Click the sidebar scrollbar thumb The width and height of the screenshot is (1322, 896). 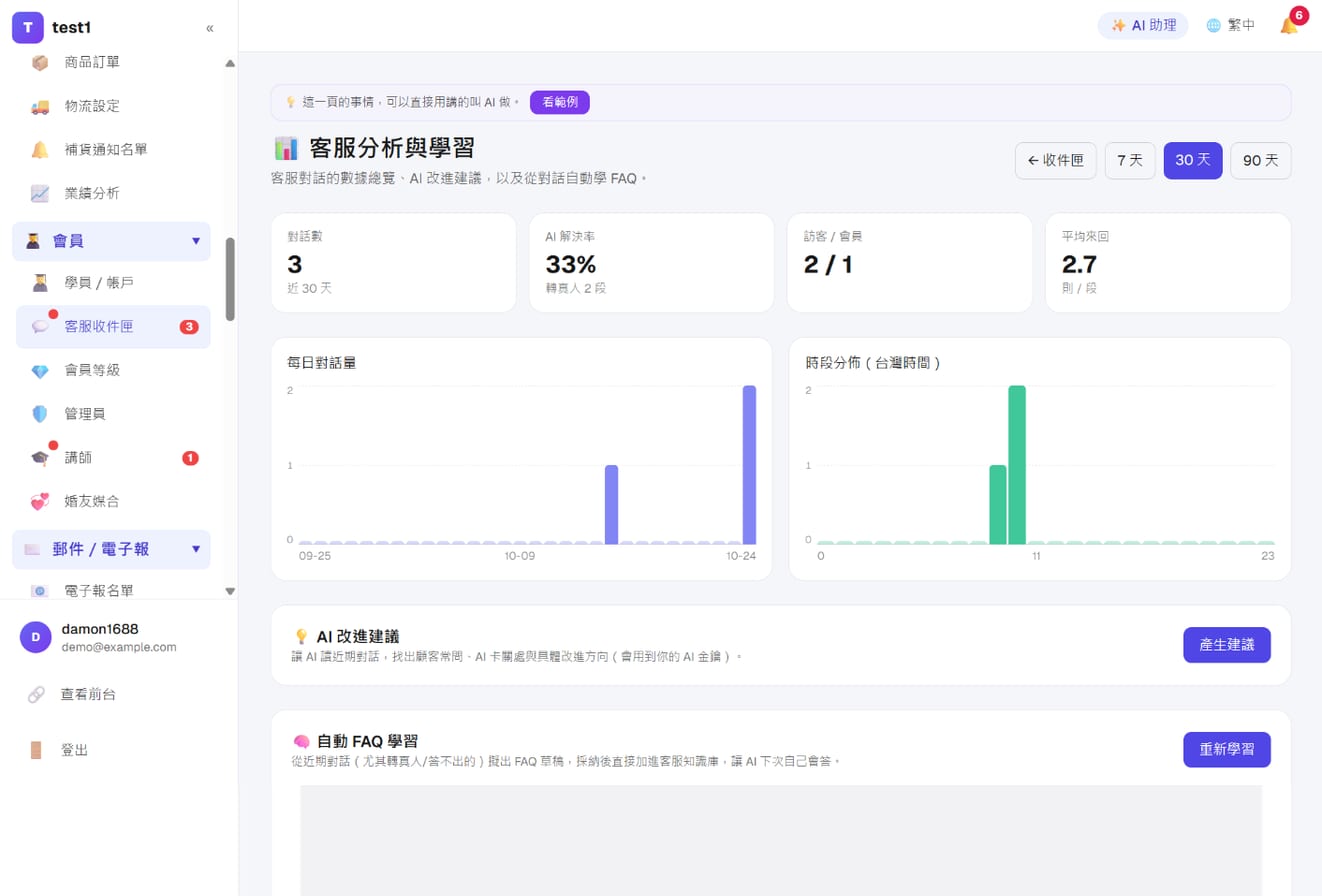230,279
